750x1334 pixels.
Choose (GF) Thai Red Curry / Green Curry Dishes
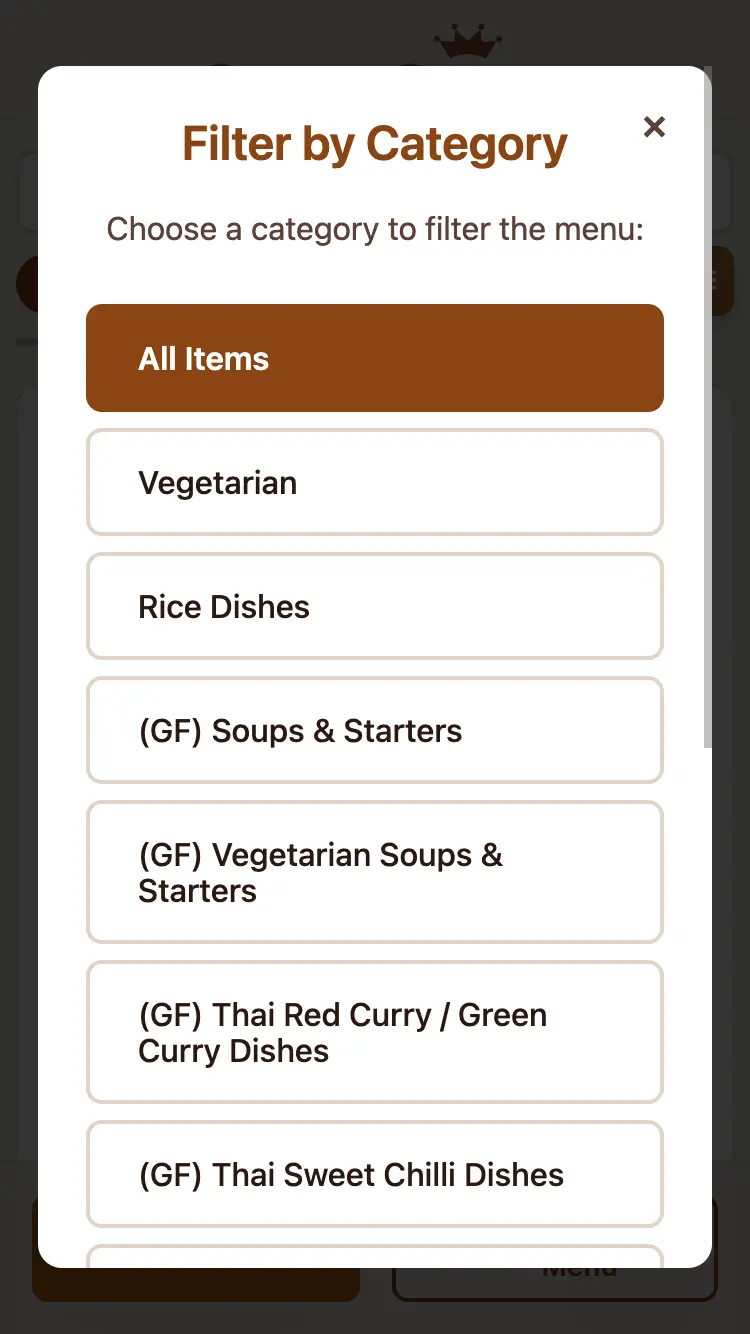click(x=375, y=1032)
